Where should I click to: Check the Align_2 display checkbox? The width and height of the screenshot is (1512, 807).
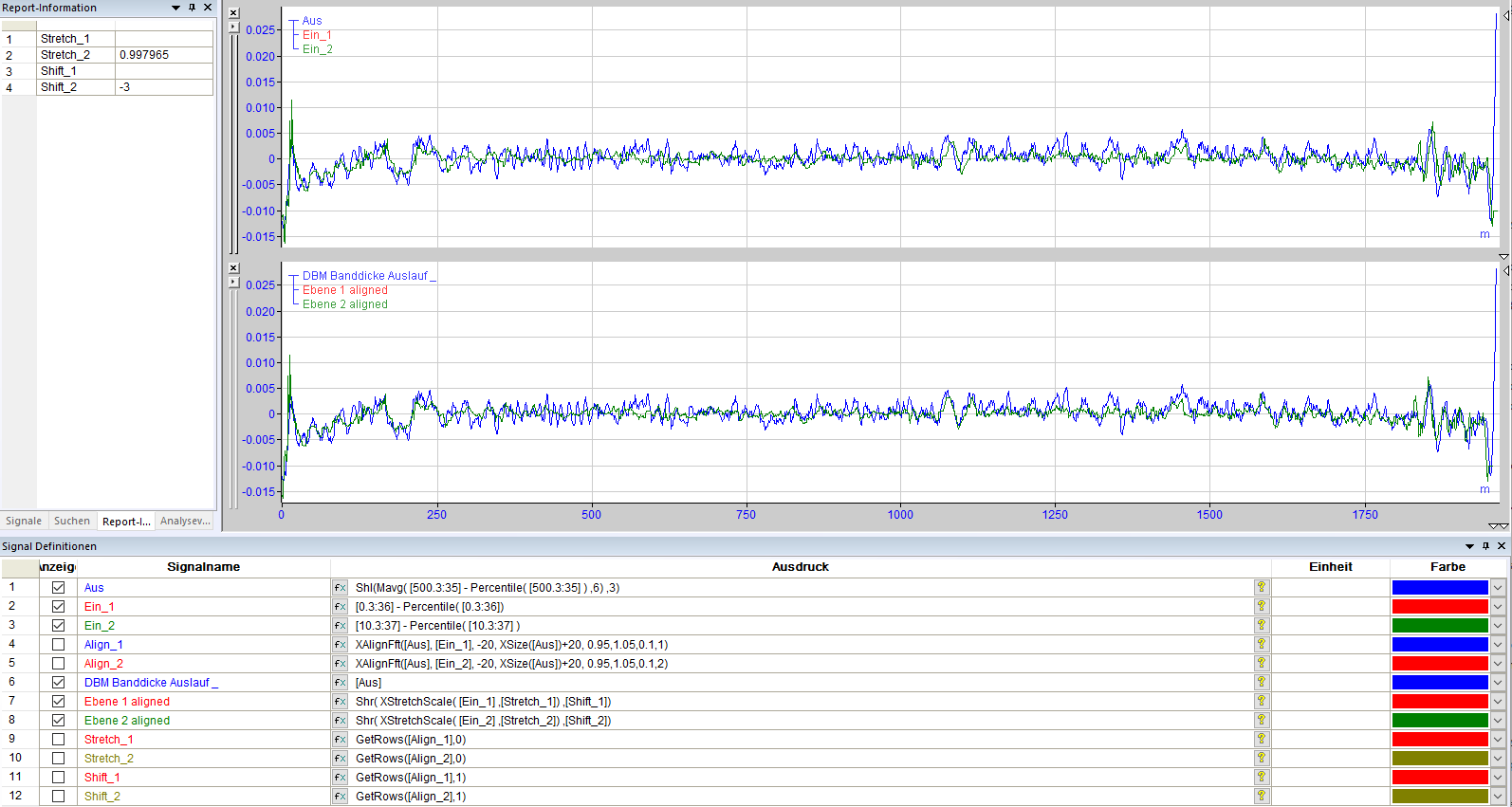59,664
